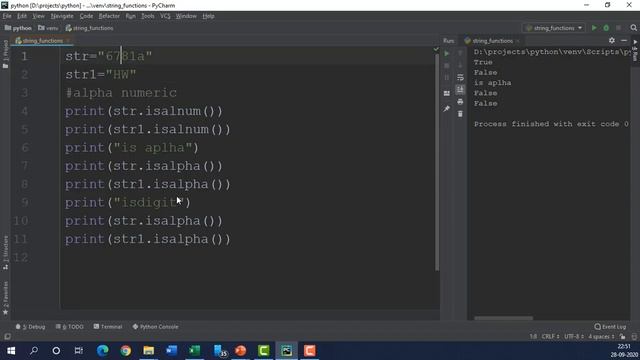Click line number 12 in gutter
Viewport: 640px width, 360px height.
coord(20,257)
